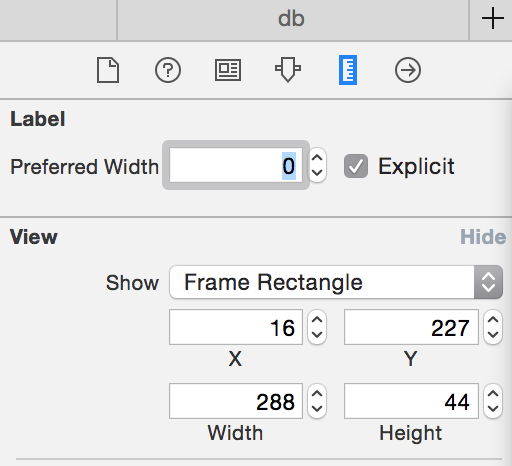Click the X field showing 16

point(236,327)
